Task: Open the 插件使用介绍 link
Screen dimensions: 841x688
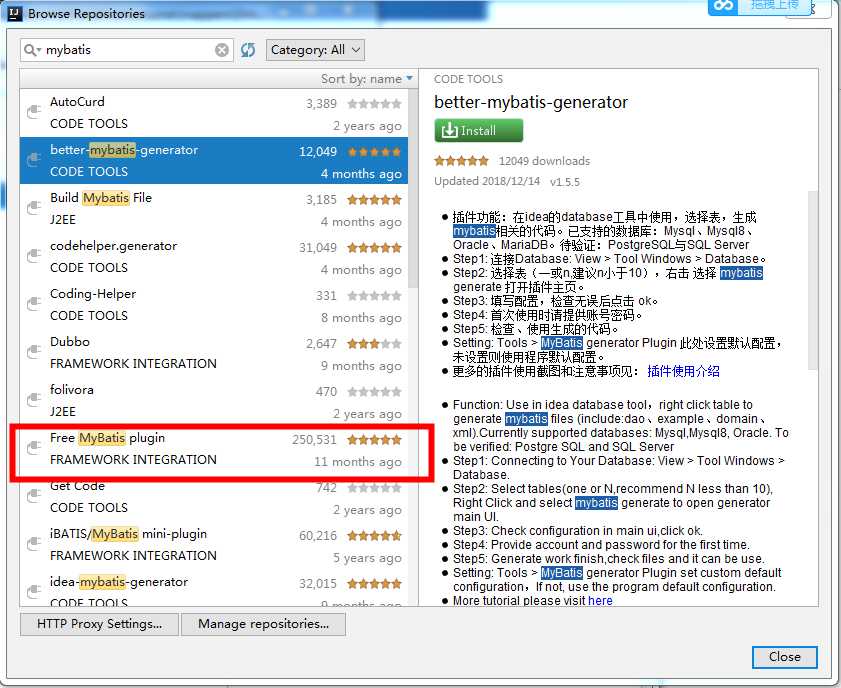Action: coord(683,371)
